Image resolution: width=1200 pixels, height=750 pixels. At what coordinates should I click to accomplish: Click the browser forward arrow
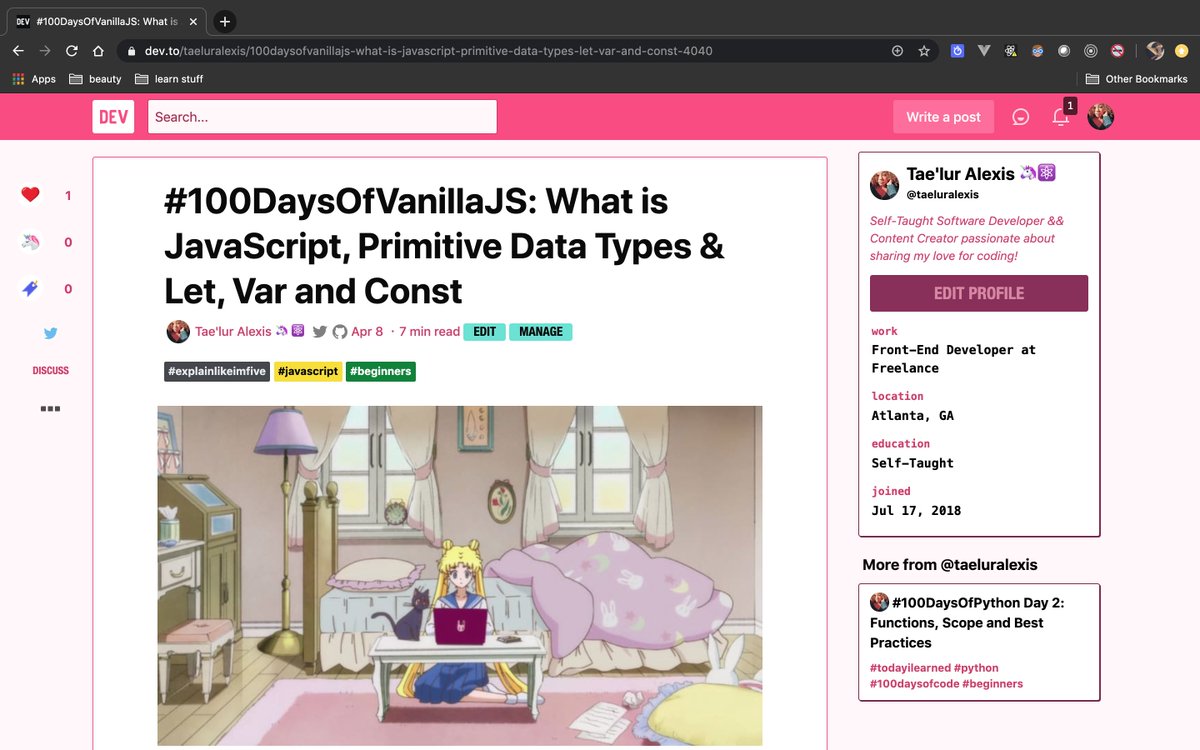pyautogui.click(x=44, y=51)
